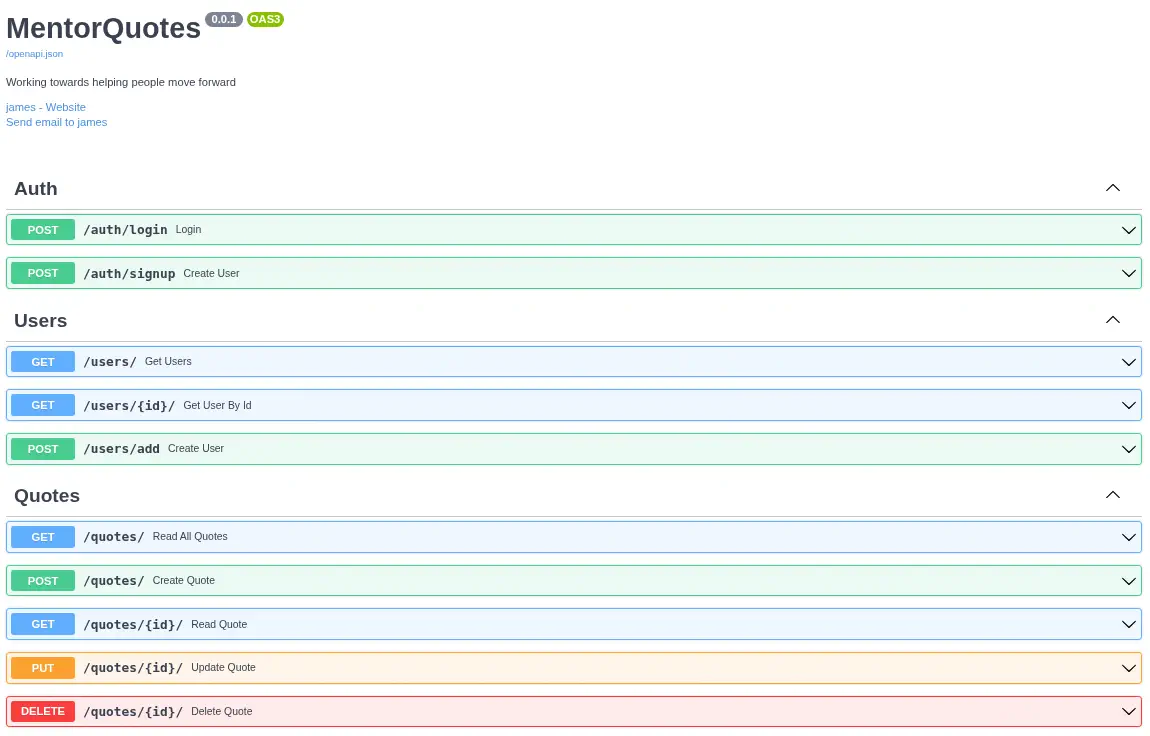1150x736 pixels.
Task: Select the Quotes section heading
Action: tap(47, 496)
